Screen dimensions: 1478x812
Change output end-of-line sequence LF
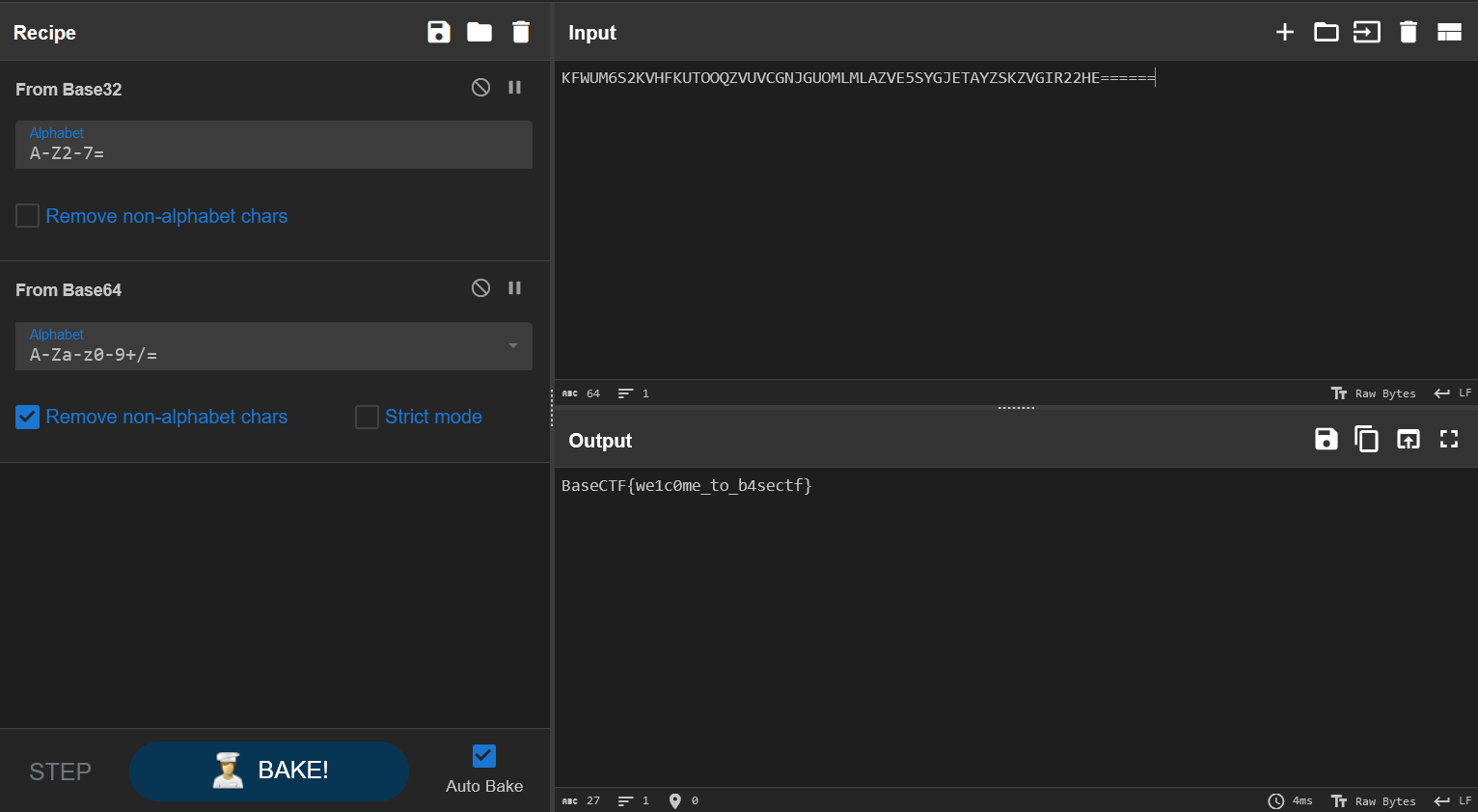[x=1453, y=801]
